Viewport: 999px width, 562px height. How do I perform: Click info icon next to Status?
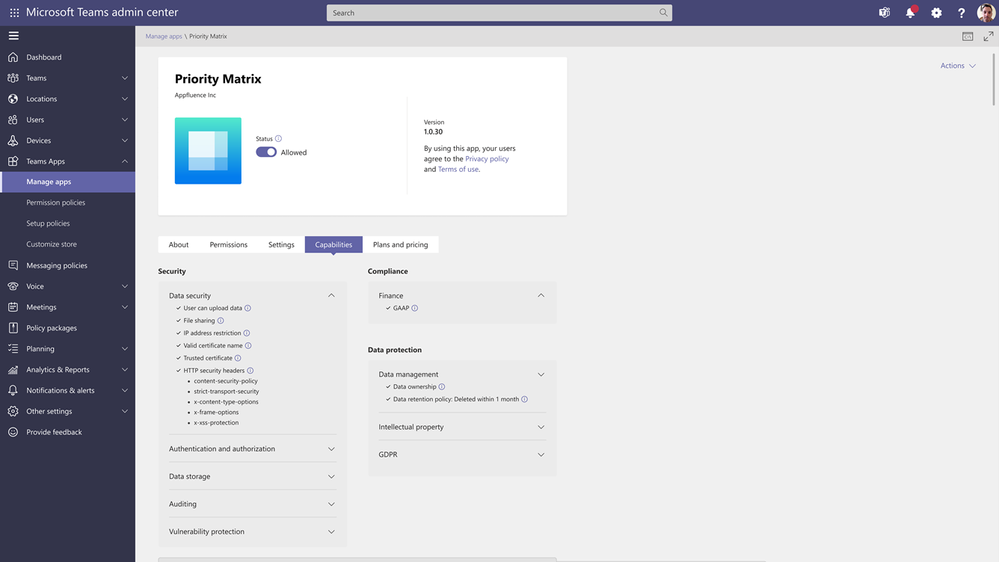point(278,138)
